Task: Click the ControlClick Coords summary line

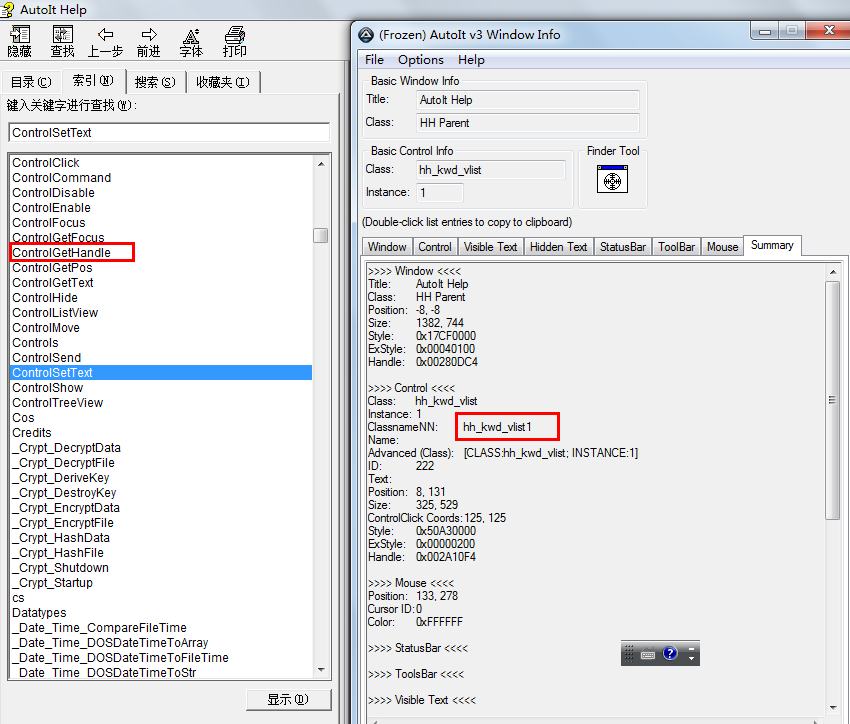Action: 437,518
